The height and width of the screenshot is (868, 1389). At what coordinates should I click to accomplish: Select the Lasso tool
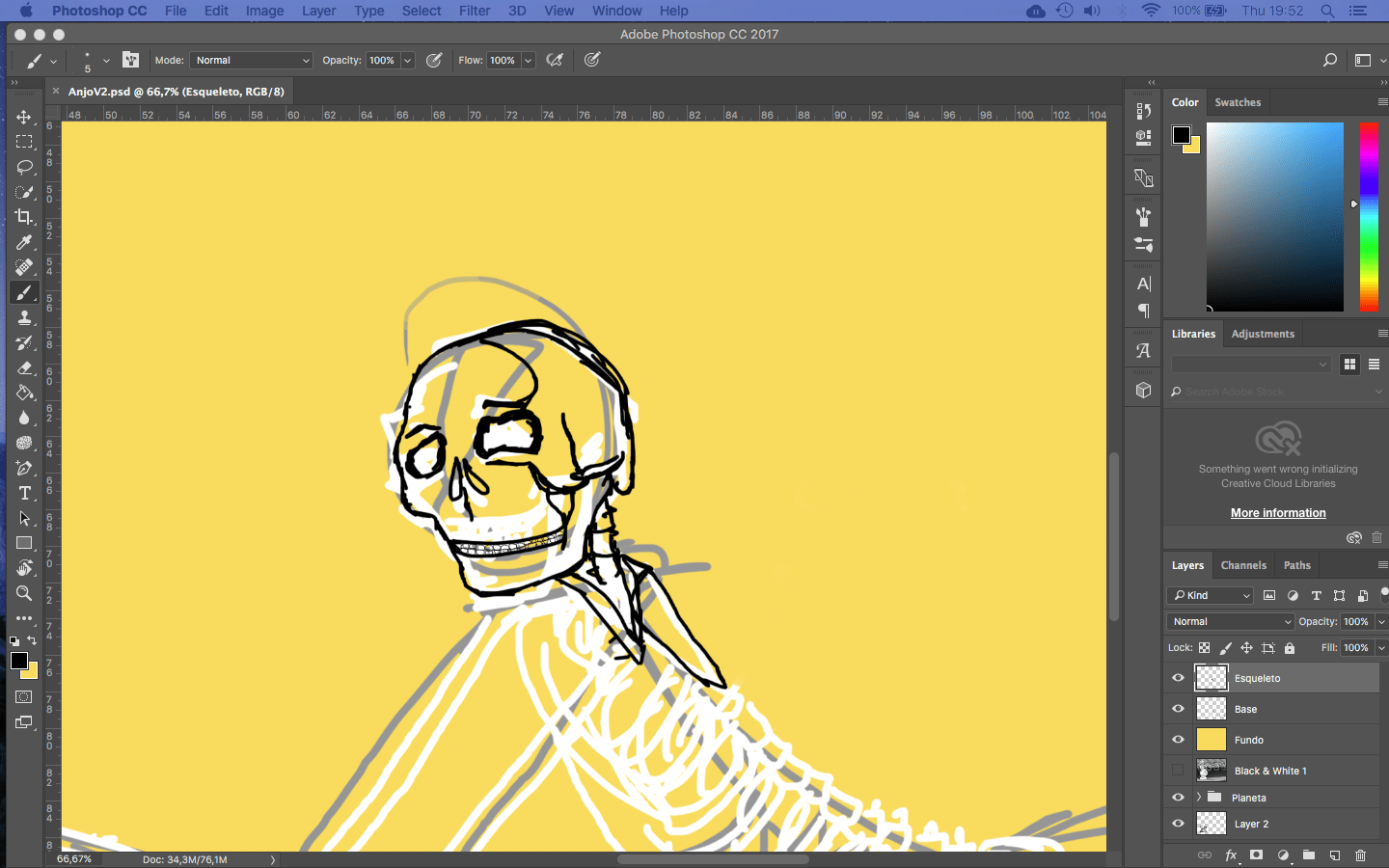click(x=24, y=167)
